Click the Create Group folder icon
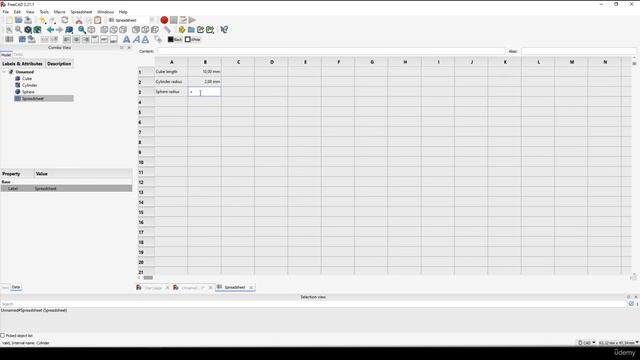The image size is (640, 360). pos(191,30)
